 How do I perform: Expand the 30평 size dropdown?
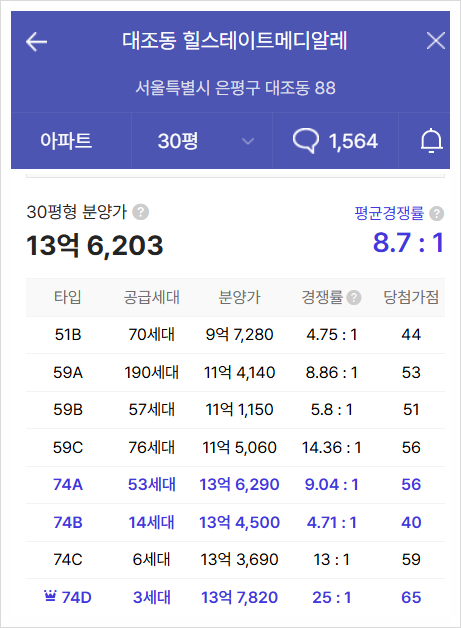point(202,141)
